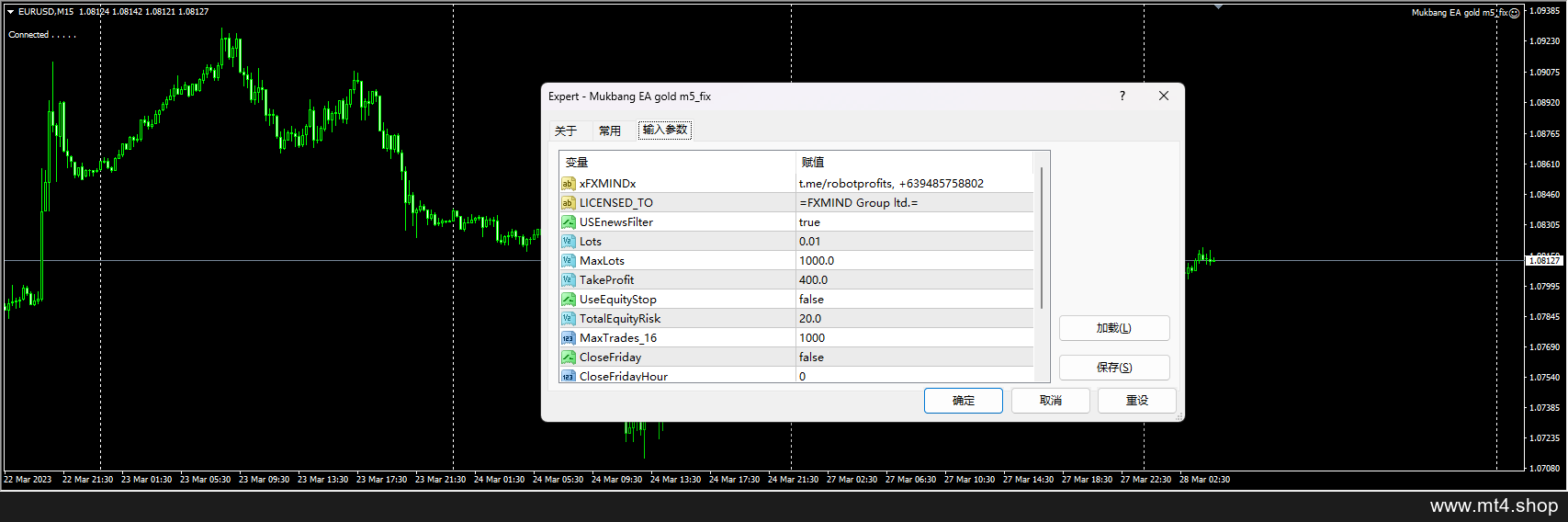Screen dimensions: 1568x522
Task: Toggle the USEnewsFilter value true
Action: coord(915,222)
